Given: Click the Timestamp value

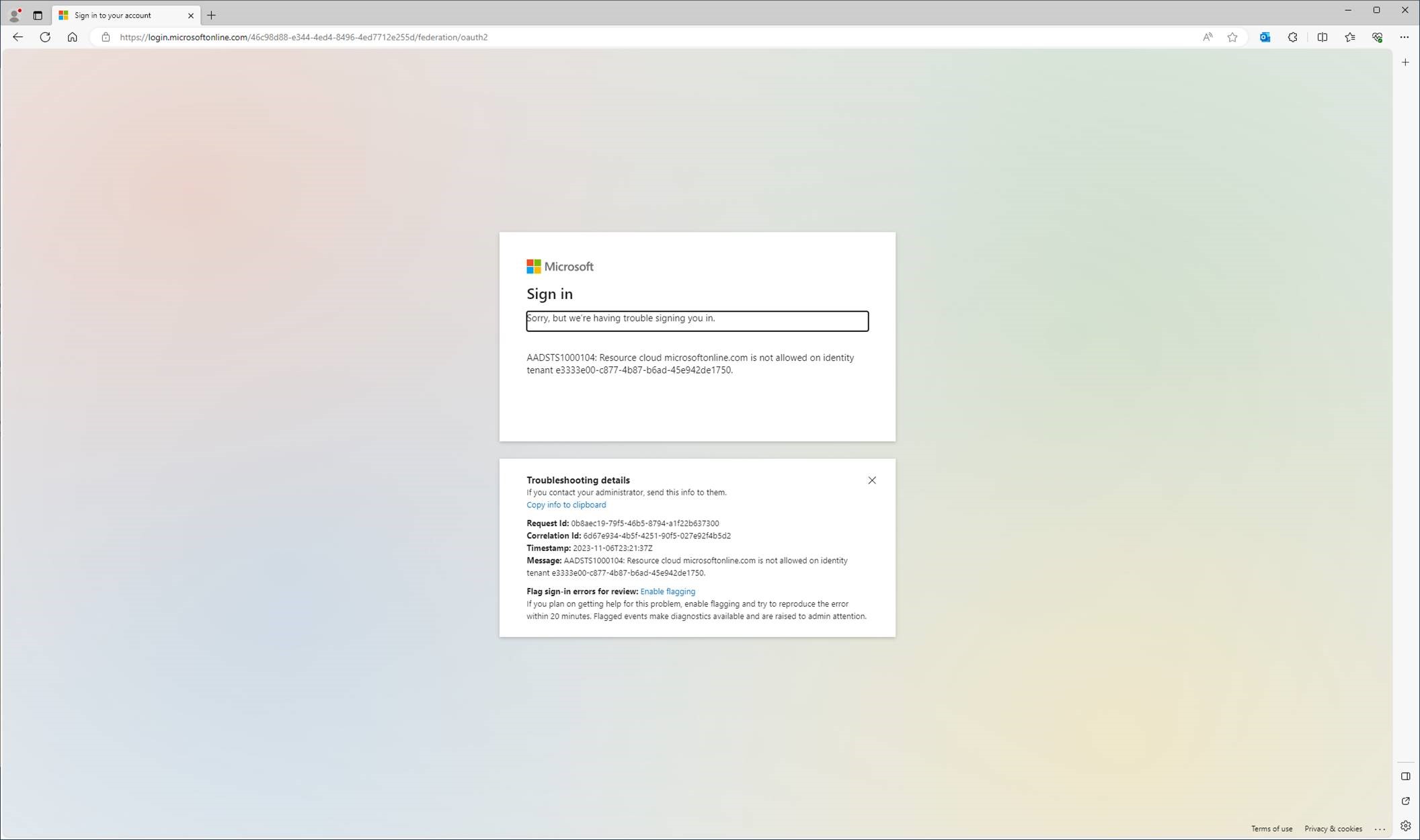Looking at the screenshot, I should (x=612, y=548).
